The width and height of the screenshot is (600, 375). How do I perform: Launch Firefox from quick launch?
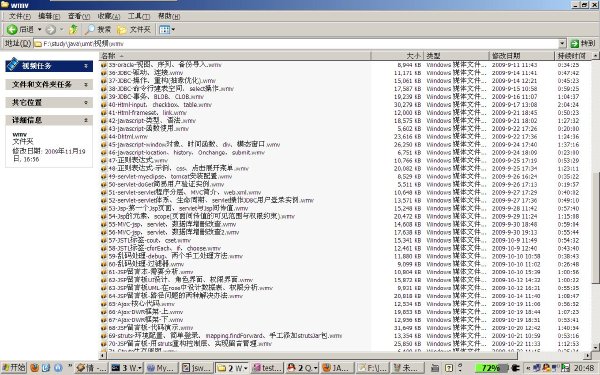pos(34,368)
